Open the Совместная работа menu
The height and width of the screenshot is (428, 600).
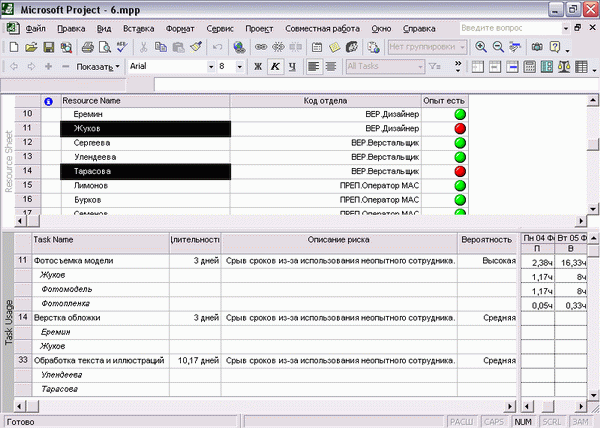click(x=322, y=29)
